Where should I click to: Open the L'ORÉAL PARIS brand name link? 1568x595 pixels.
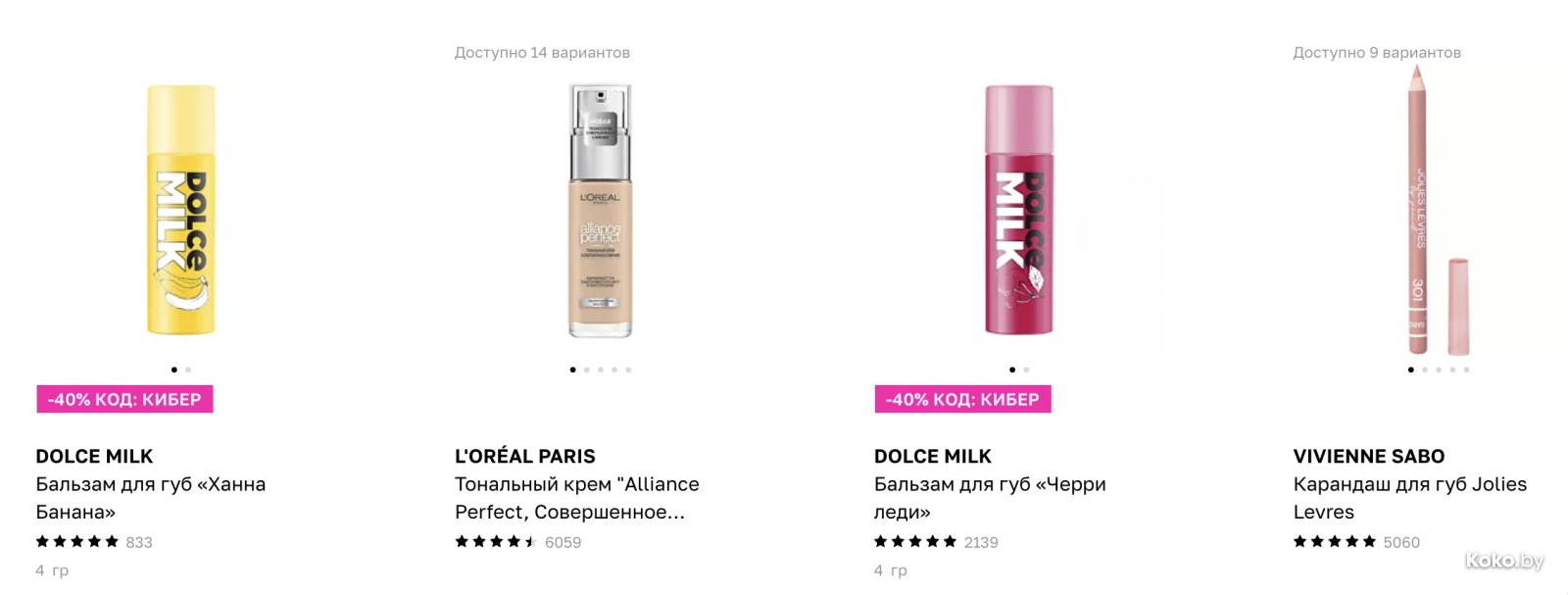525,456
